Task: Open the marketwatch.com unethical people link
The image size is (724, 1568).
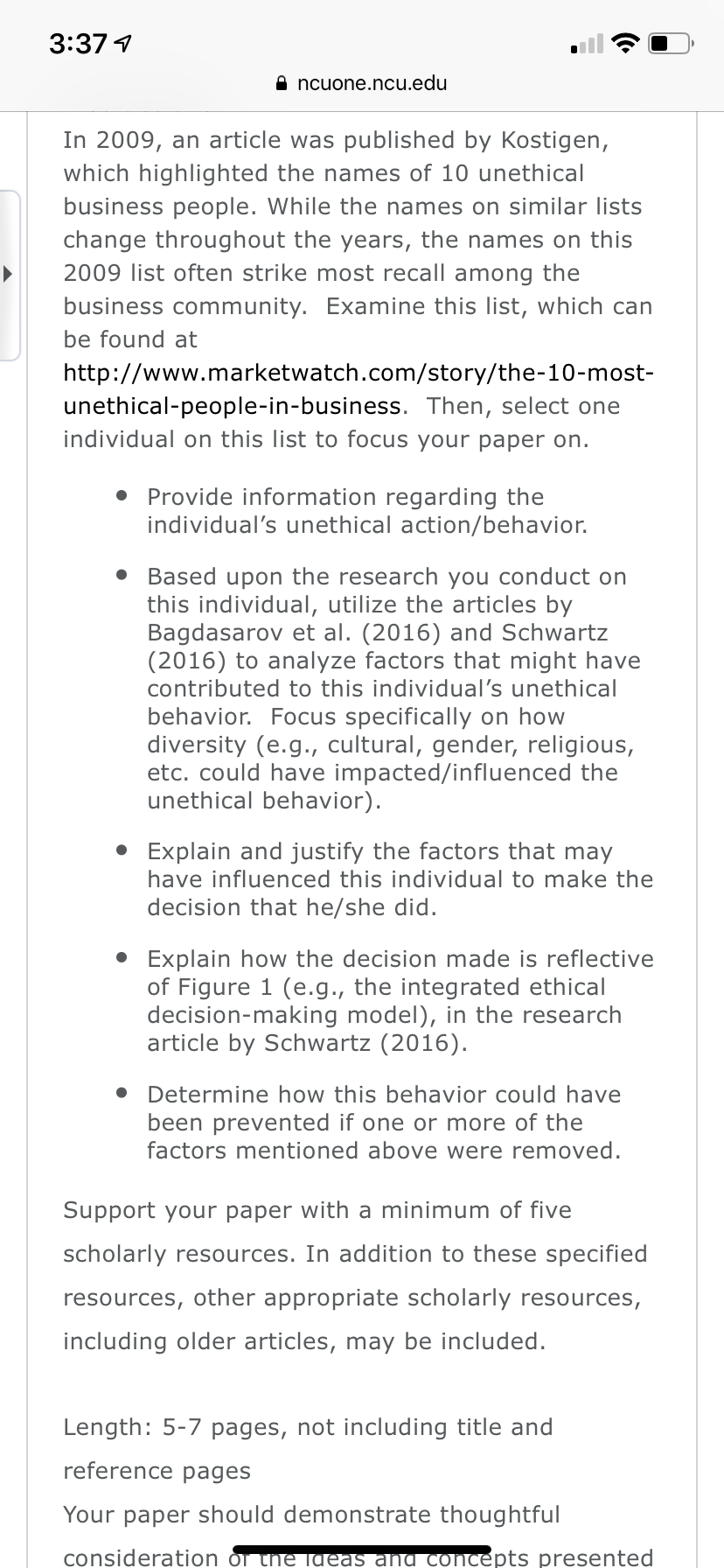Action: click(x=359, y=389)
